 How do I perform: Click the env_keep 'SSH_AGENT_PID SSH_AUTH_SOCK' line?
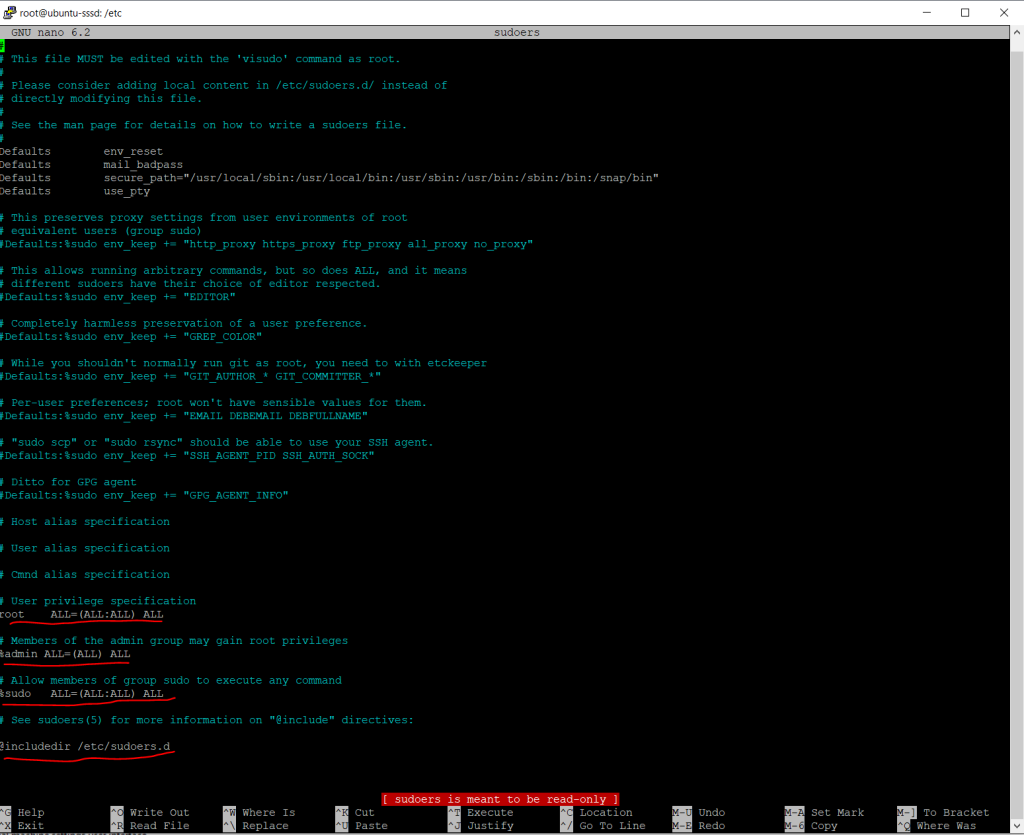(x=187, y=456)
